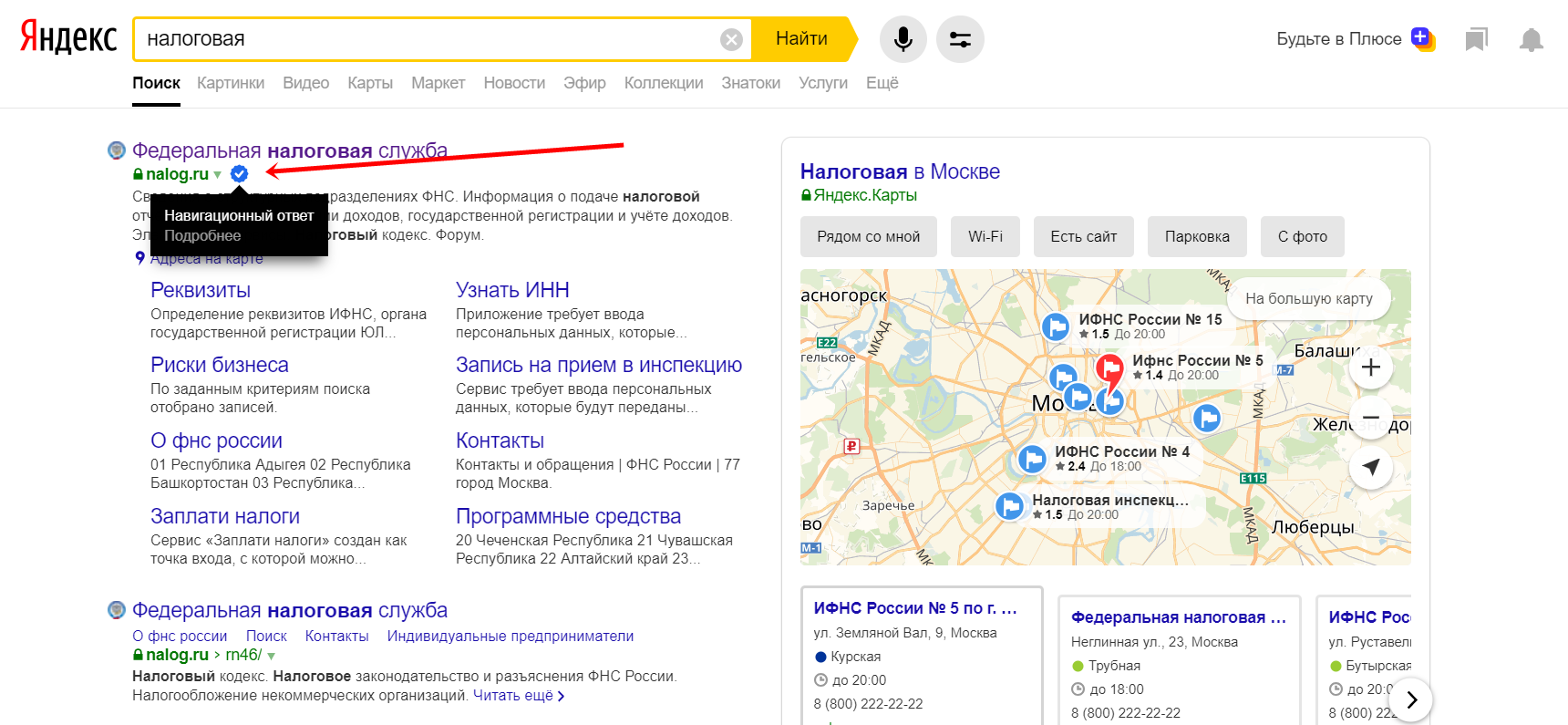Open the Заплати налоги sitelink
This screenshot has height=725, width=1568.
225,516
